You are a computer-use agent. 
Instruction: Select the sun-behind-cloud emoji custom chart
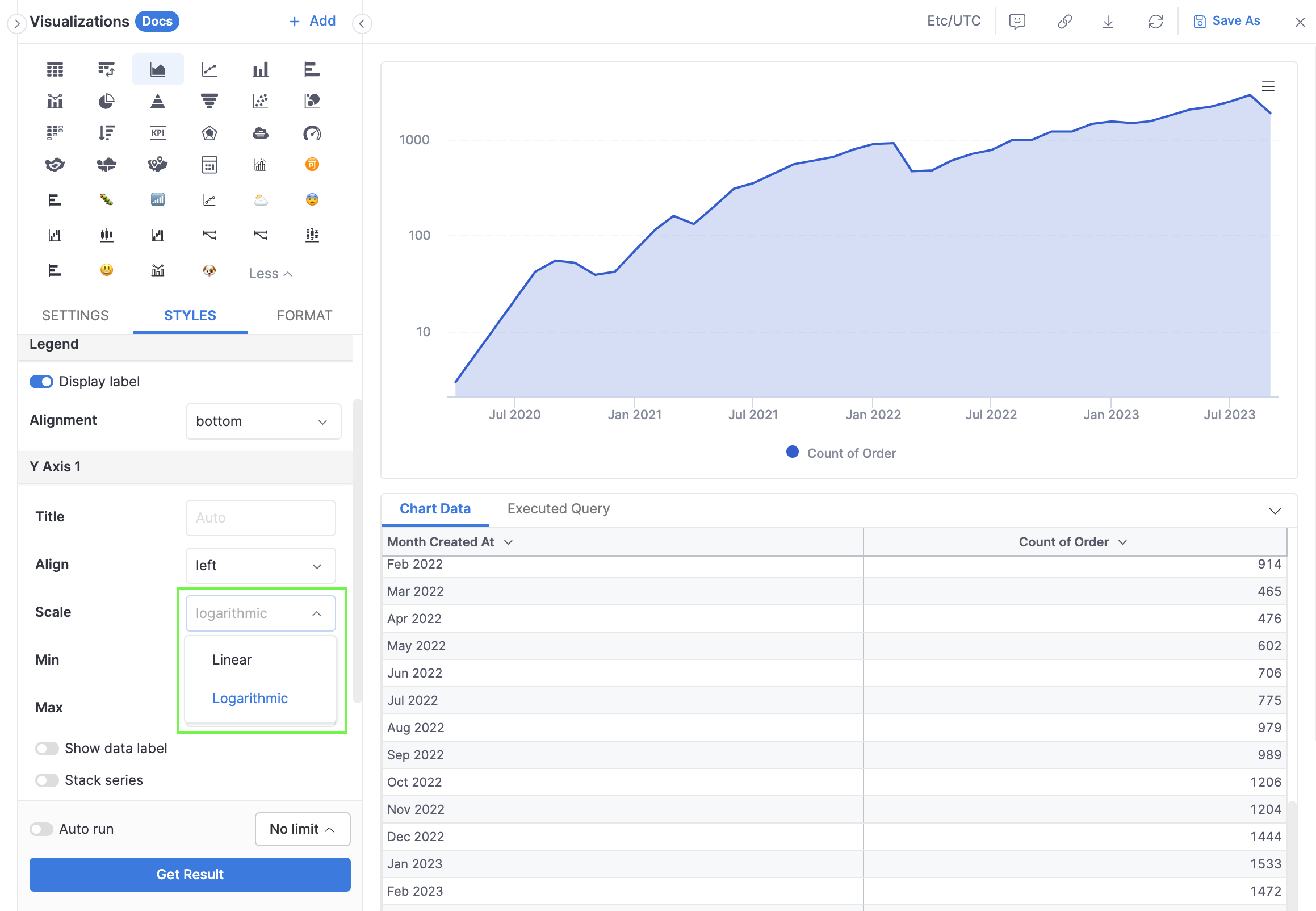point(260,199)
